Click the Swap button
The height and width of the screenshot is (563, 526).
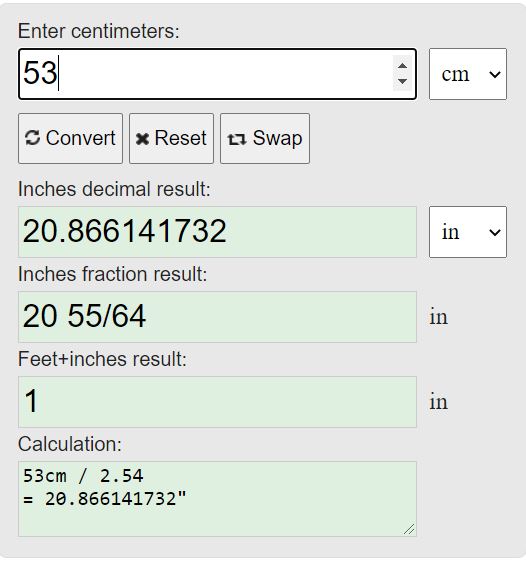tap(265, 139)
